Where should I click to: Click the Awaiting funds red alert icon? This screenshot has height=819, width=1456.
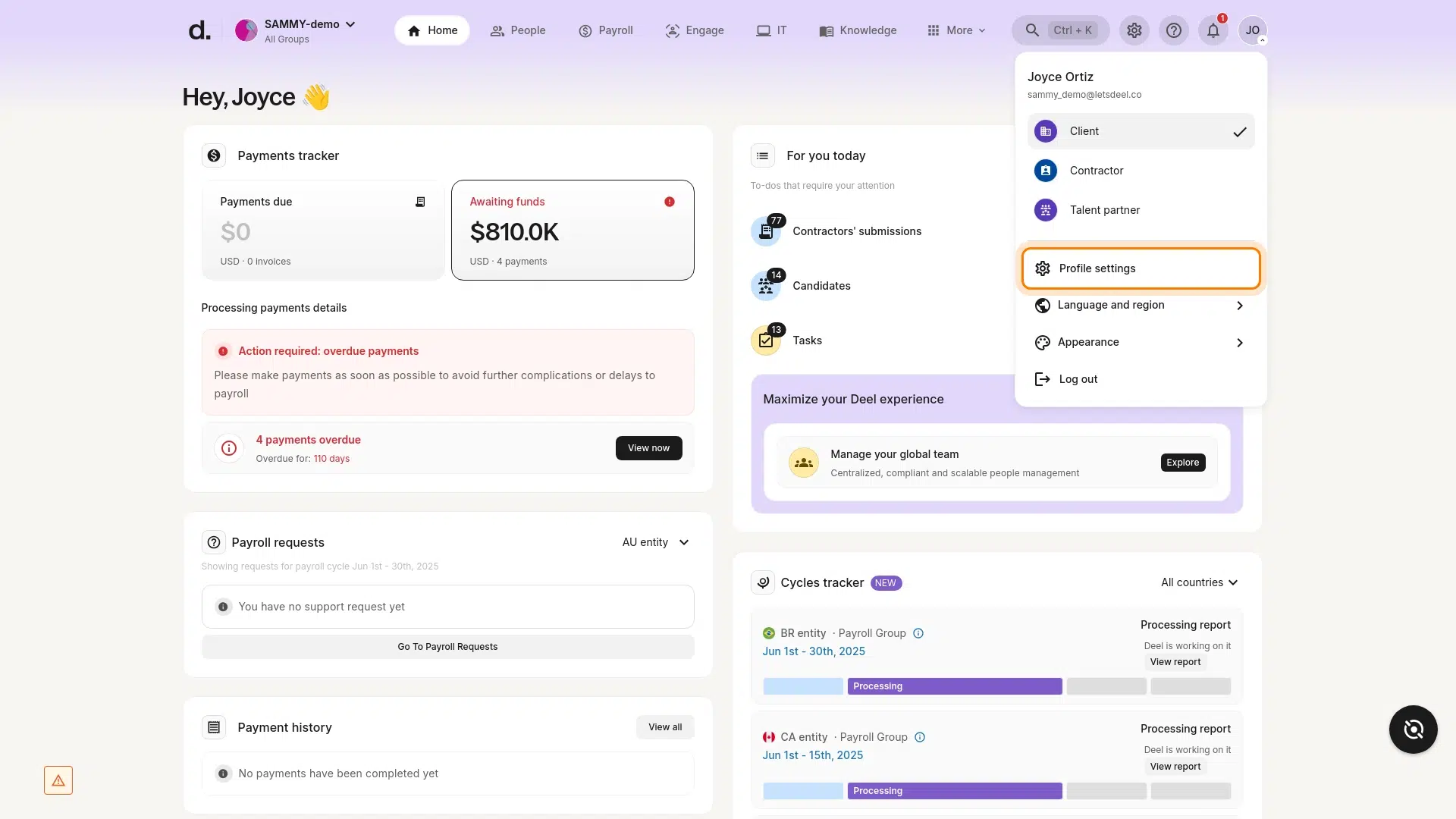(x=669, y=202)
